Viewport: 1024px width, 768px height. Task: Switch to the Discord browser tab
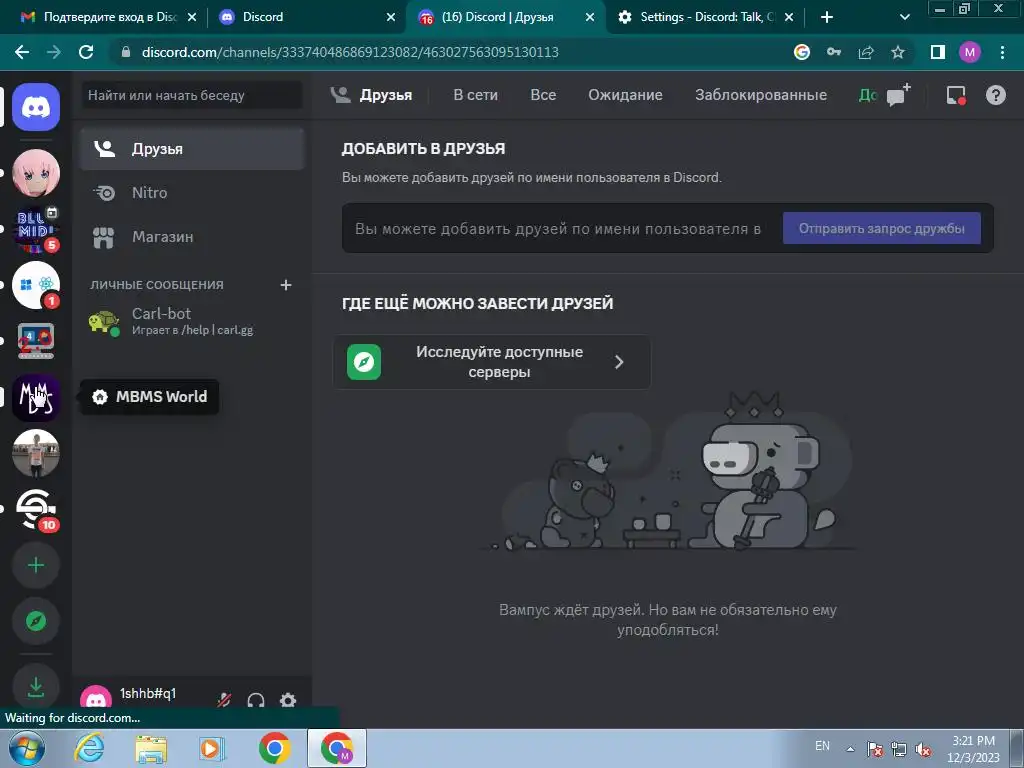305,17
